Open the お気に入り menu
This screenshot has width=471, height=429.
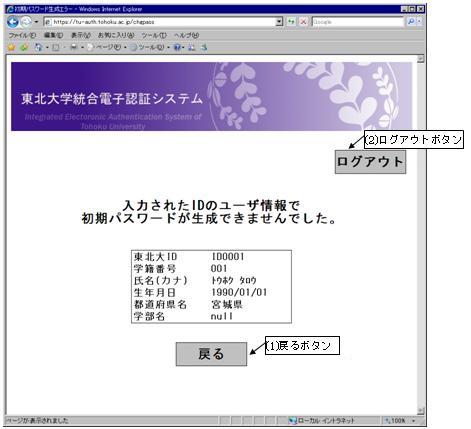(116, 35)
